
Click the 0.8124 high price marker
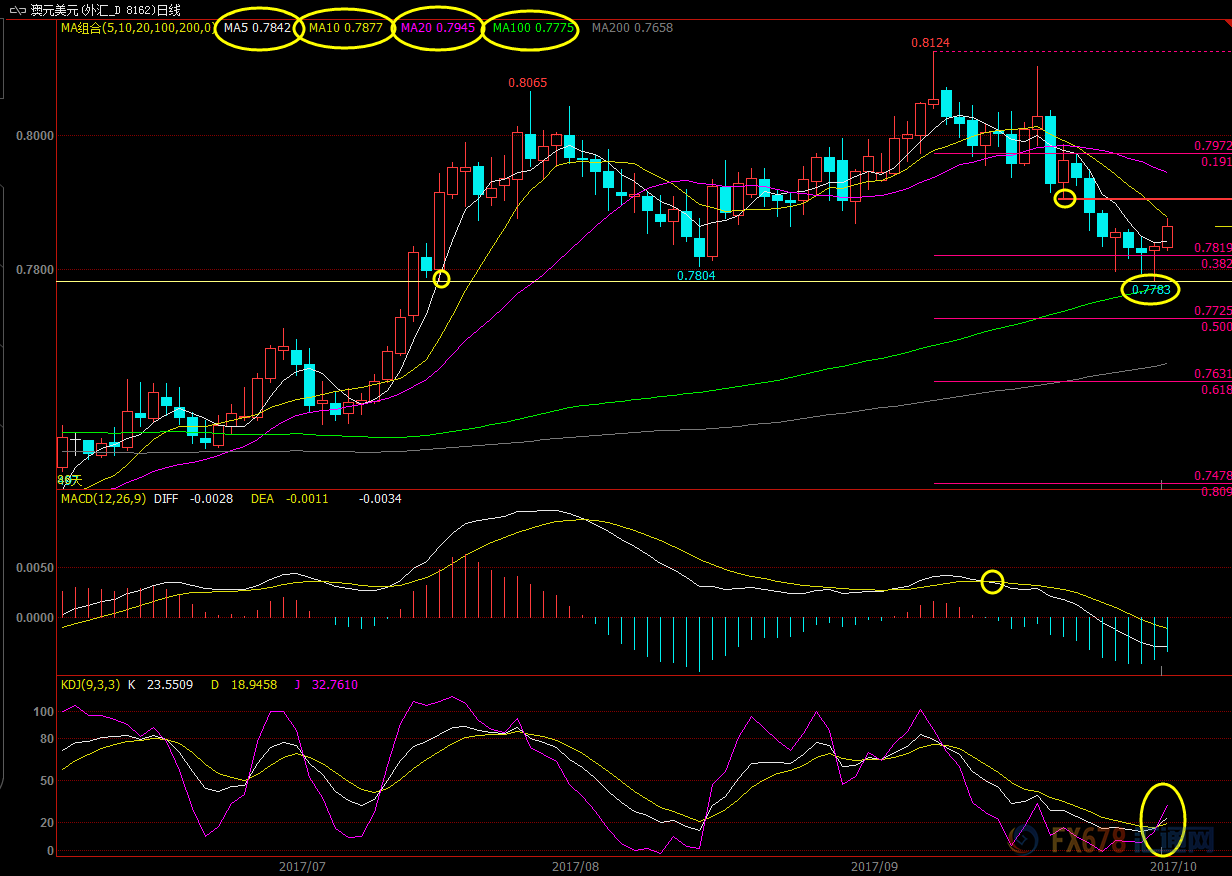click(x=930, y=43)
